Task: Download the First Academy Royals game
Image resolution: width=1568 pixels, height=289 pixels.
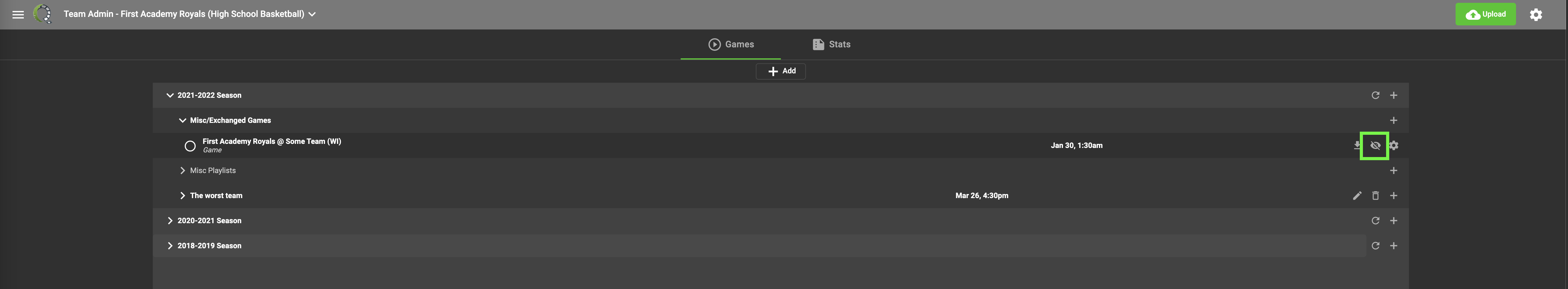Action: tap(1357, 146)
